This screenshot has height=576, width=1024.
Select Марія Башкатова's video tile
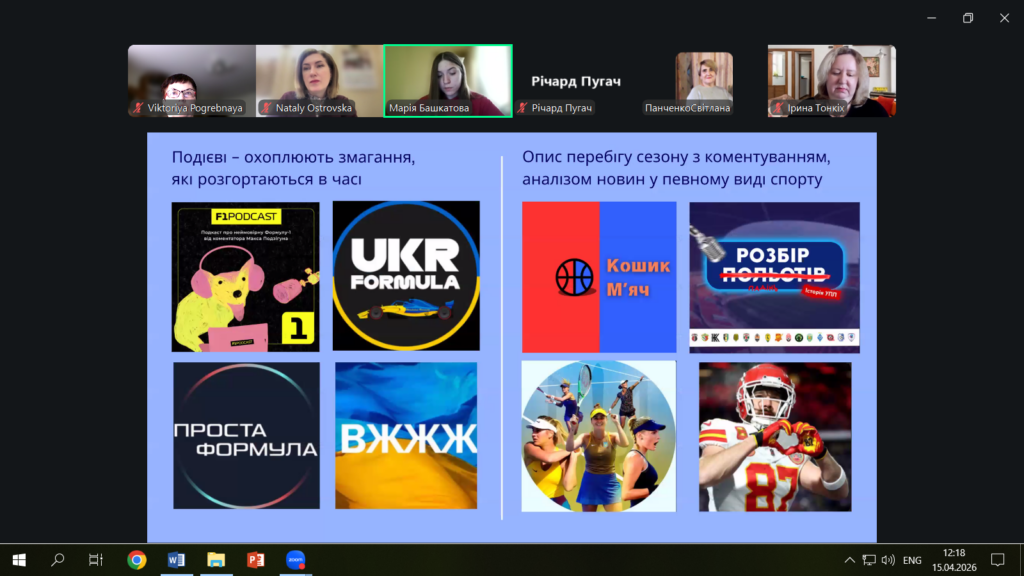(x=448, y=81)
